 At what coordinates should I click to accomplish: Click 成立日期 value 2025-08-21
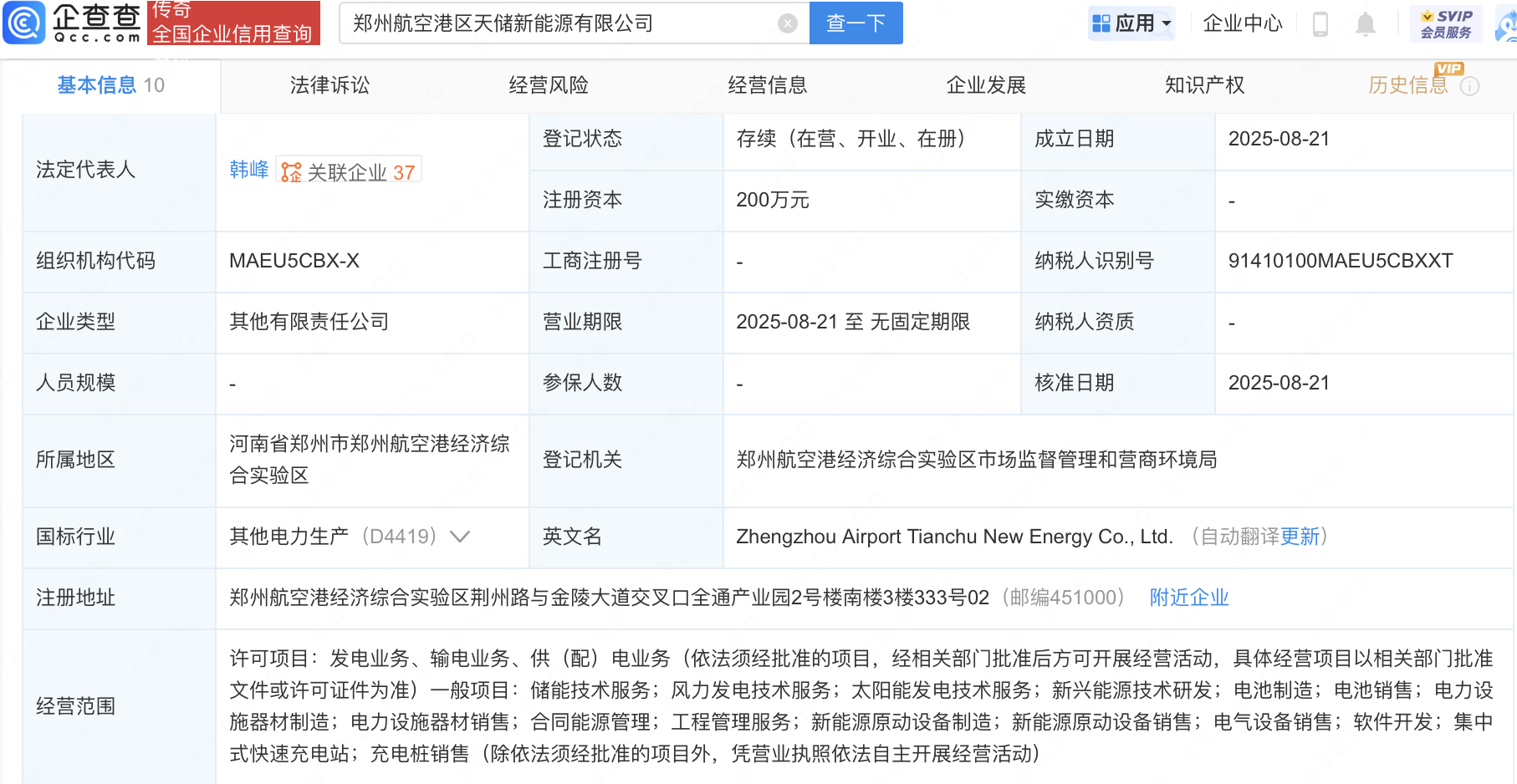[1279, 139]
